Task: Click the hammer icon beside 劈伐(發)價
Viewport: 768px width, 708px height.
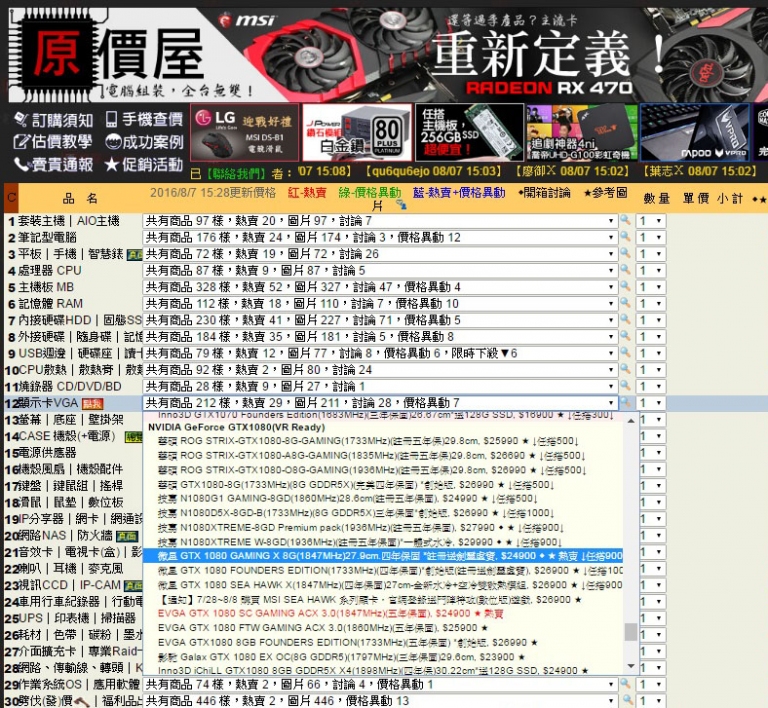Action: [81, 701]
